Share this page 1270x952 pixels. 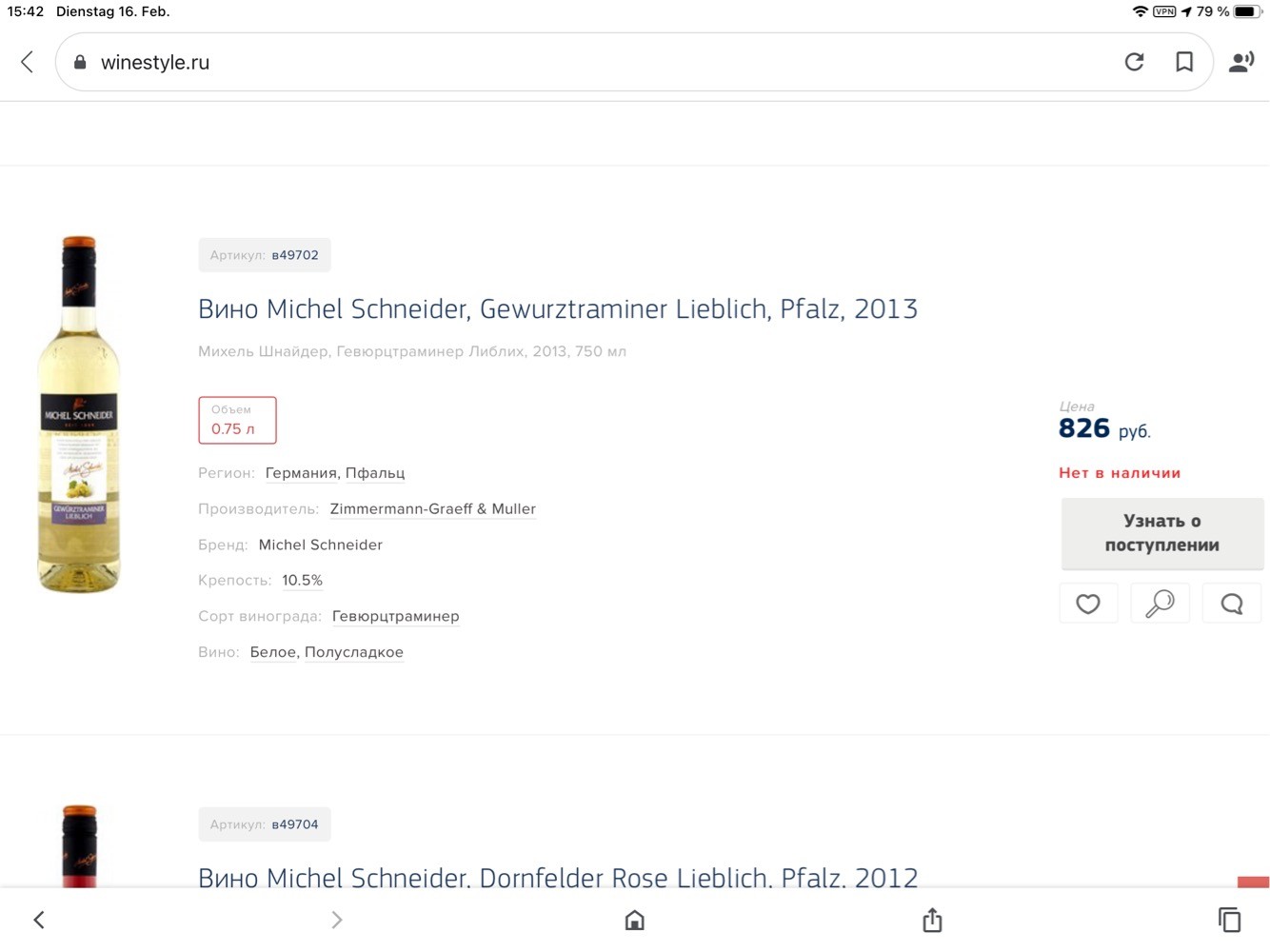coord(932,920)
